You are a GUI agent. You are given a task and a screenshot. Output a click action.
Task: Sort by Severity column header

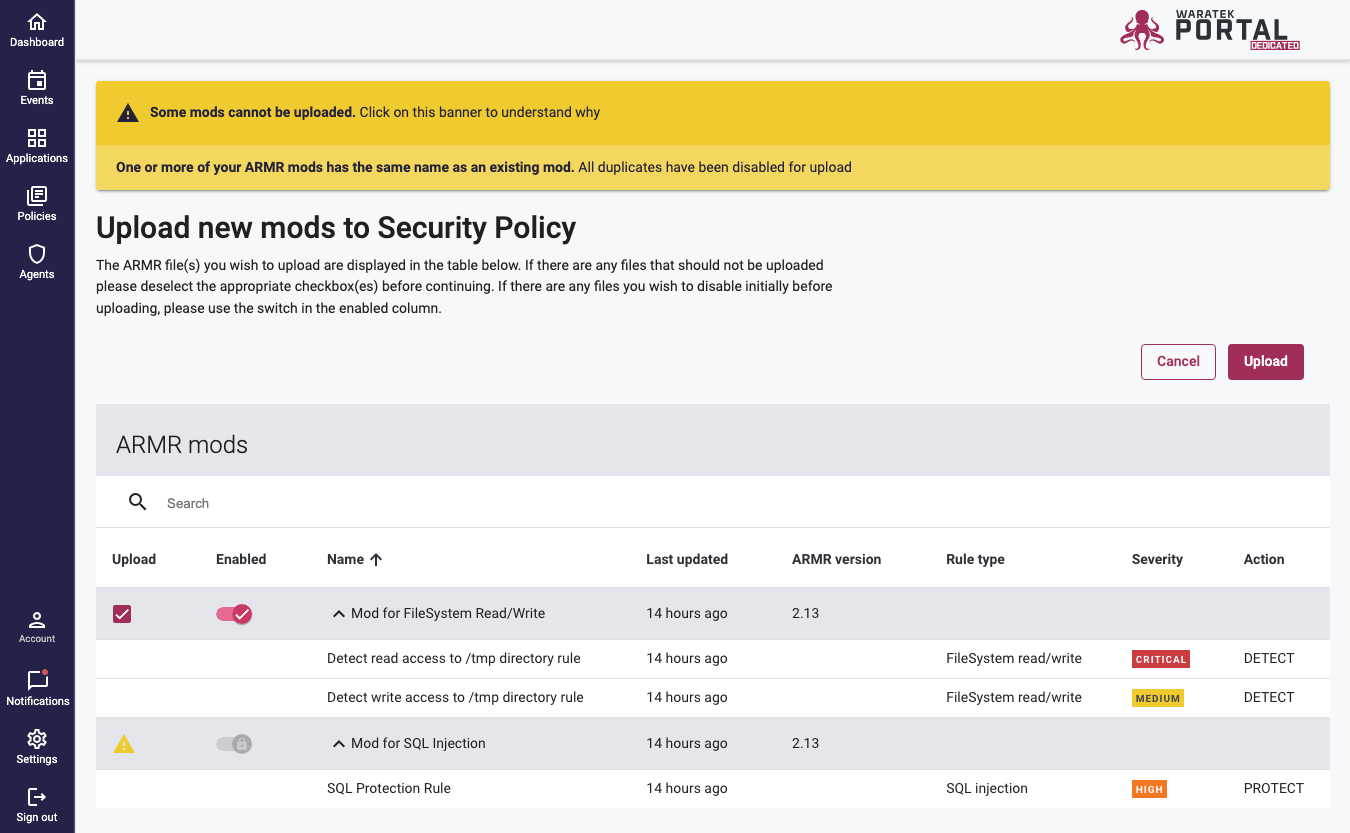coord(1157,560)
